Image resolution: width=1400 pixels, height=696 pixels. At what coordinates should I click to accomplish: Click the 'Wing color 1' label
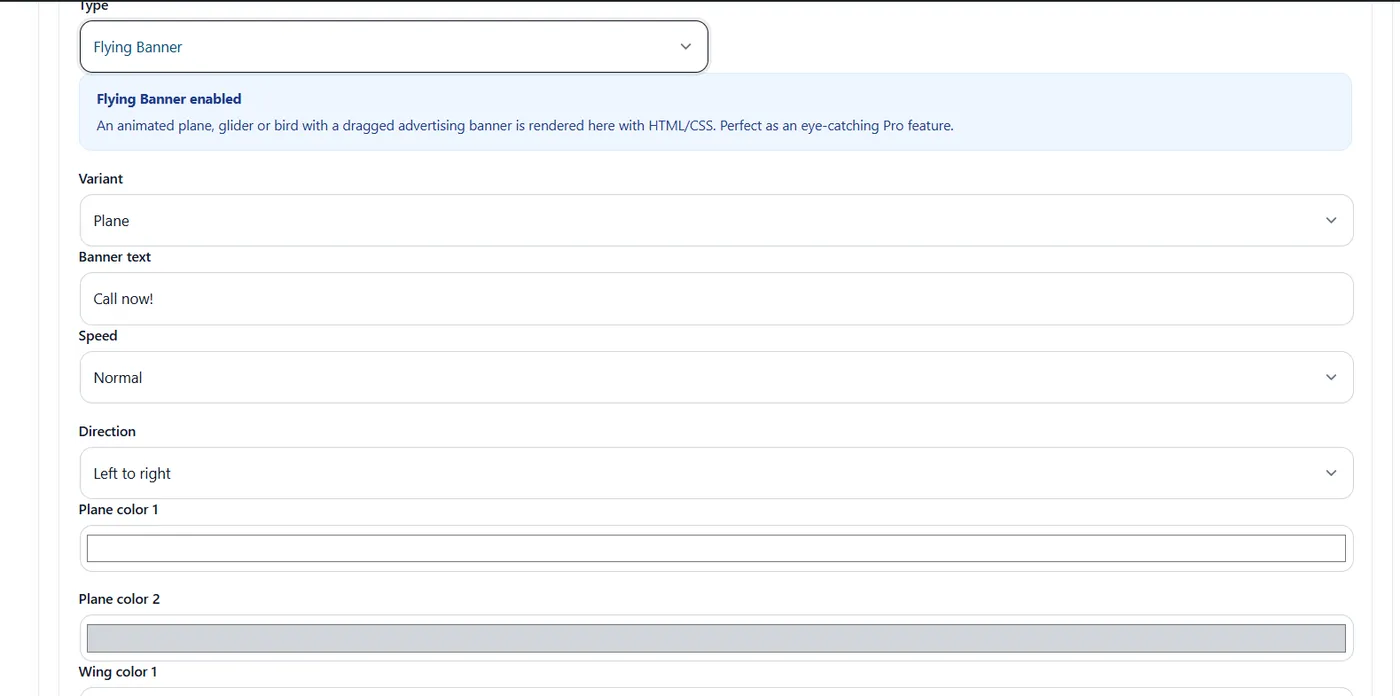(118, 672)
